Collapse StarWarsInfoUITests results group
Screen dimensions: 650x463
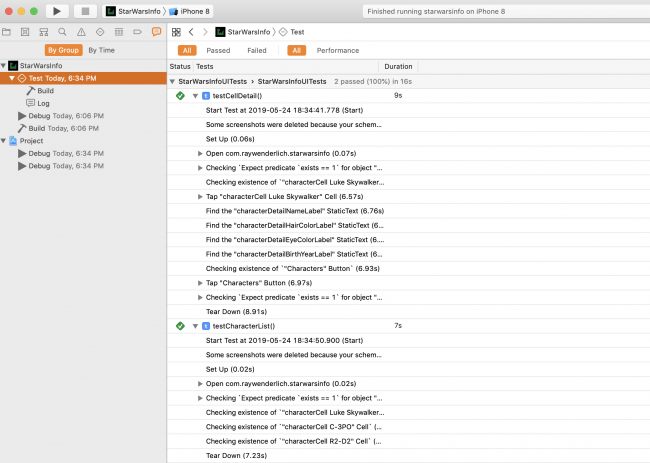(x=172, y=81)
